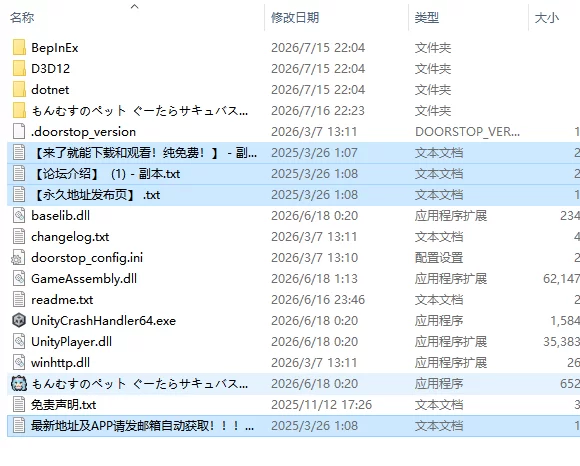
Task: Click the UnityCrashHandler64.exe Unity icon
Action: 19,321
